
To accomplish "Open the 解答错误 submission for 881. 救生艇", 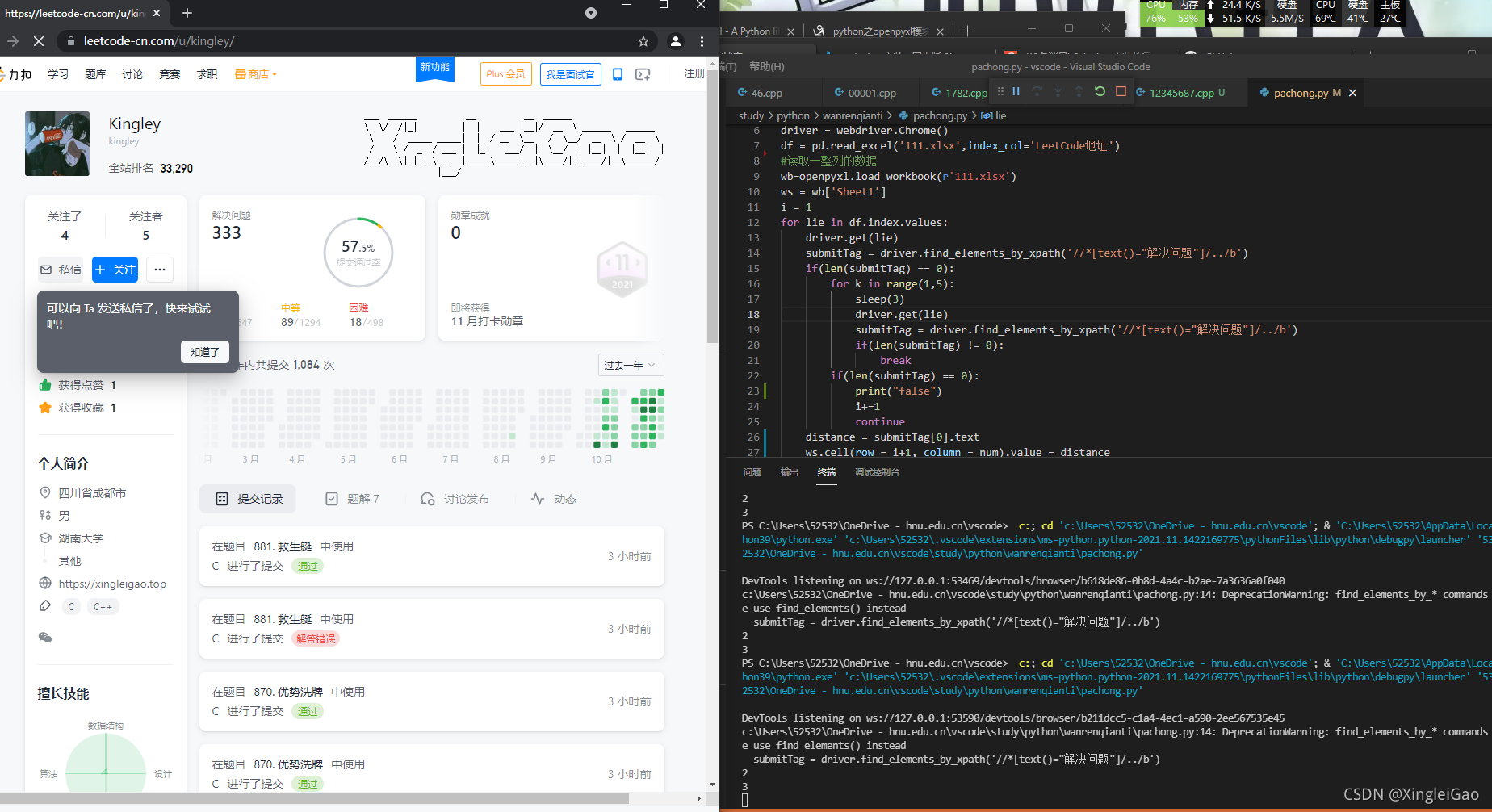I will pyautogui.click(x=432, y=629).
